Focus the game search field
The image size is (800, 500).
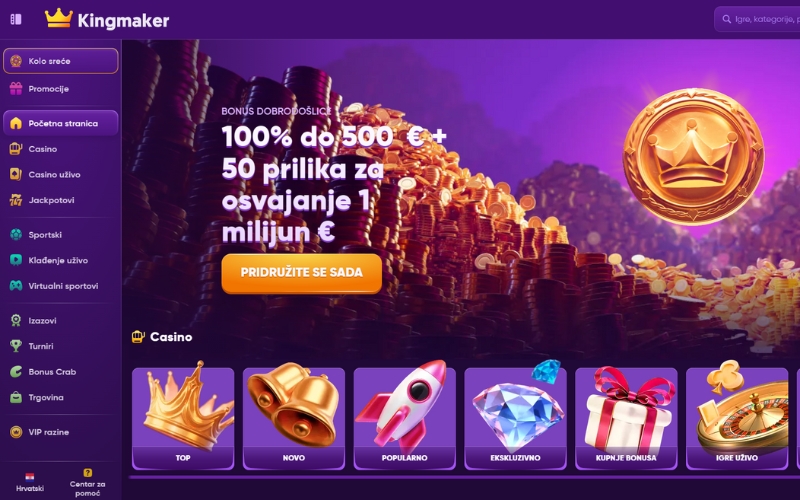[x=758, y=19]
